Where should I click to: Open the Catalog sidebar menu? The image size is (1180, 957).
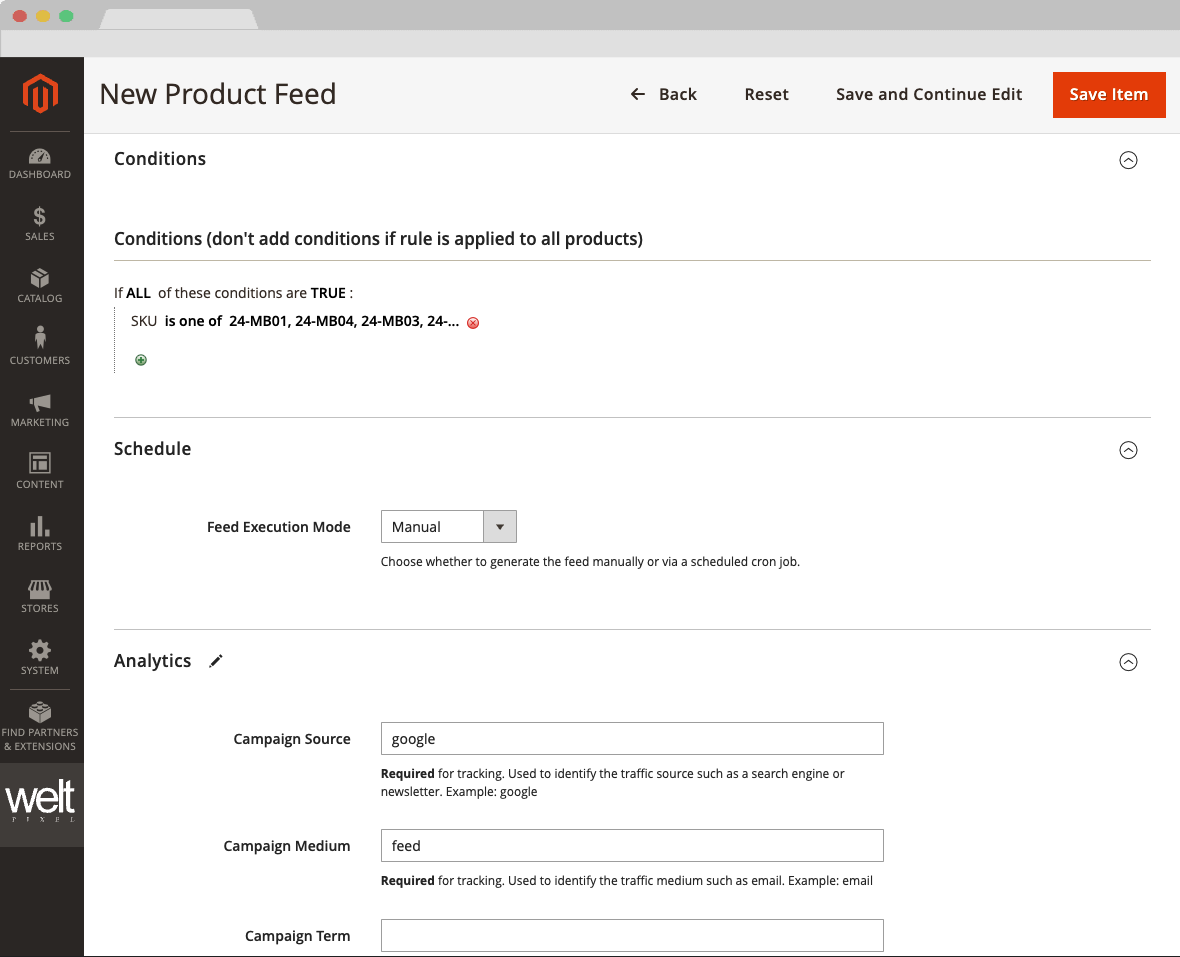point(40,286)
